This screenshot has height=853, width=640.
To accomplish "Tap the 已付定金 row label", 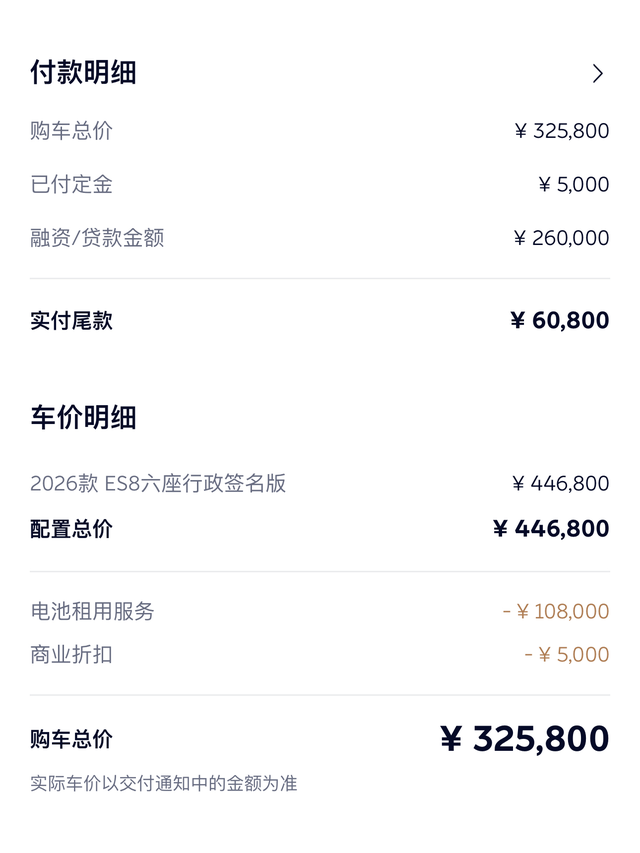I will click(71, 184).
